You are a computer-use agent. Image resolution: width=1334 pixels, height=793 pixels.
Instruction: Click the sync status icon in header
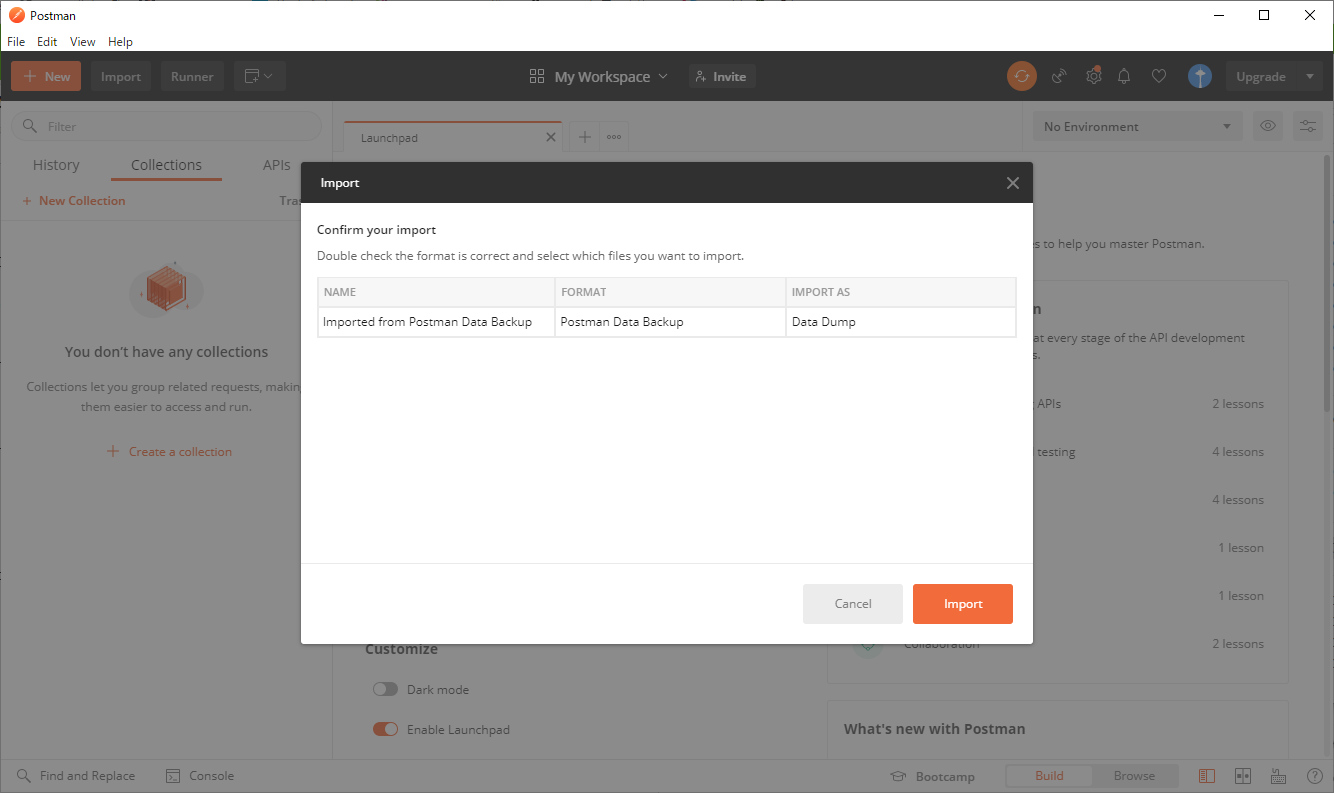click(x=1022, y=76)
